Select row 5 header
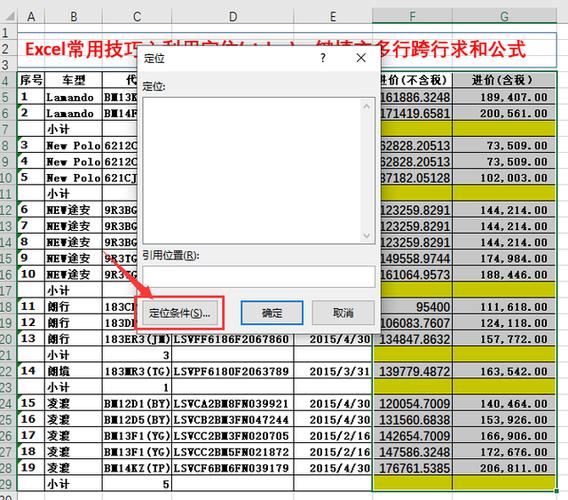The height and width of the screenshot is (500, 568). [8, 97]
